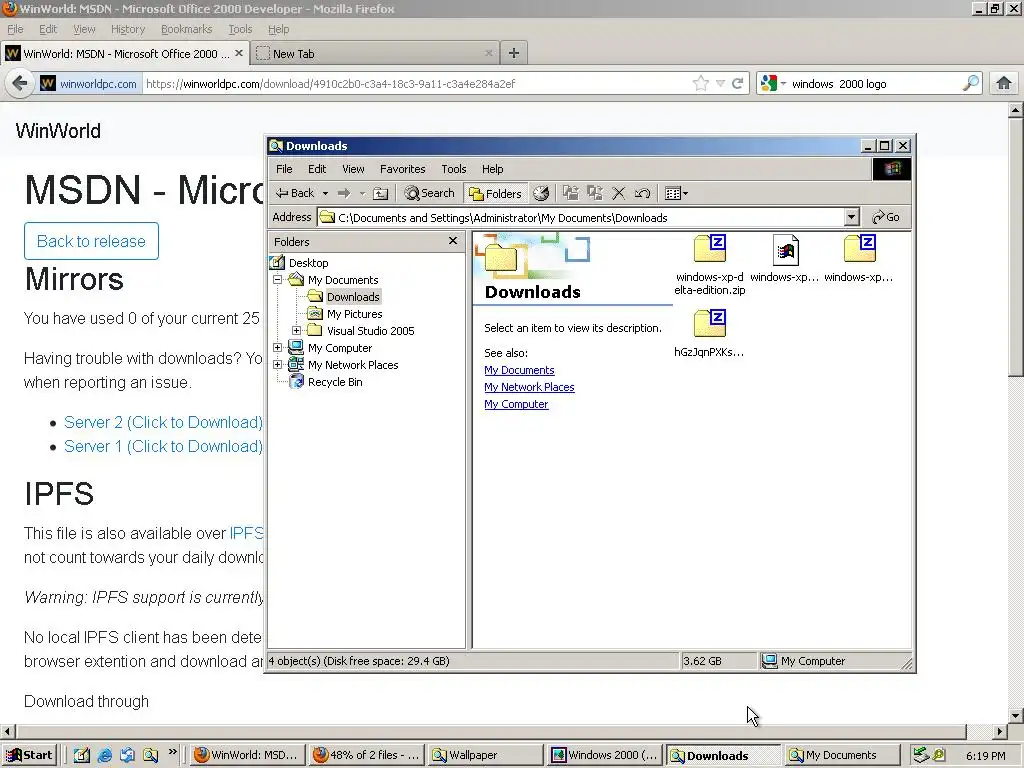The height and width of the screenshot is (768, 1024).
Task: Select the windows-xp file with Windows flag icon
Action: click(x=785, y=259)
